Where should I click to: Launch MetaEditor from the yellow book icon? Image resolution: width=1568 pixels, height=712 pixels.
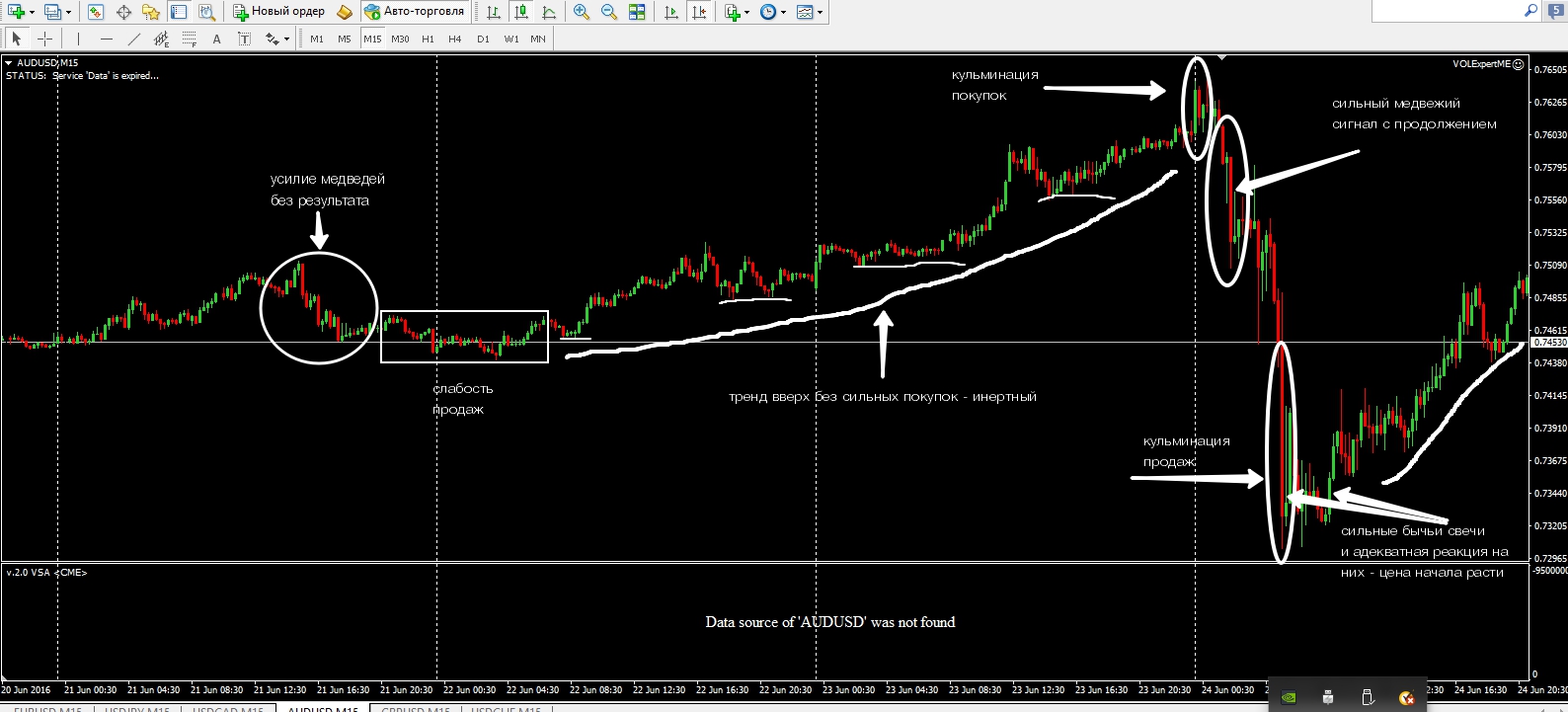[x=344, y=12]
